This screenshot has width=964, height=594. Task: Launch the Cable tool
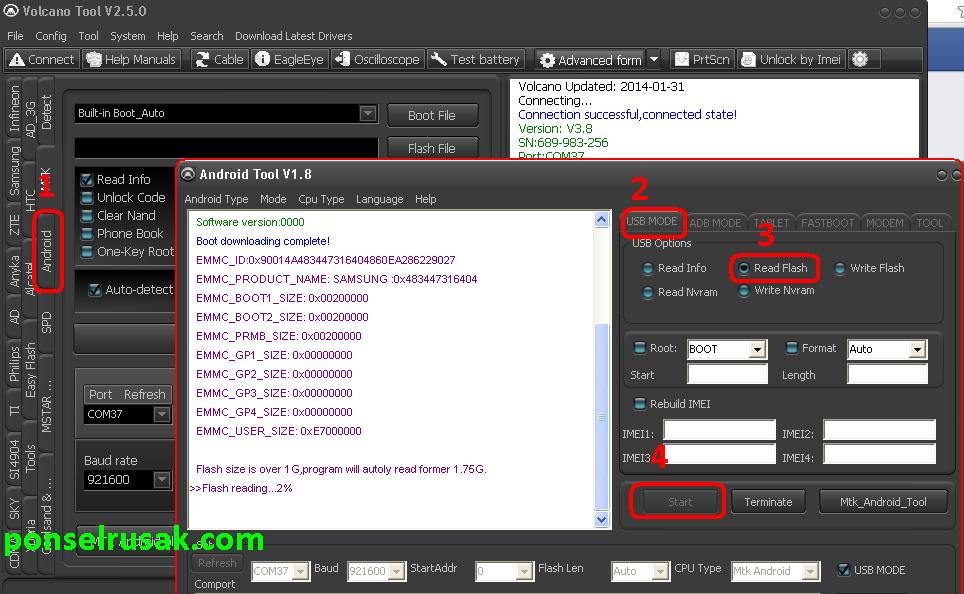tap(219, 59)
